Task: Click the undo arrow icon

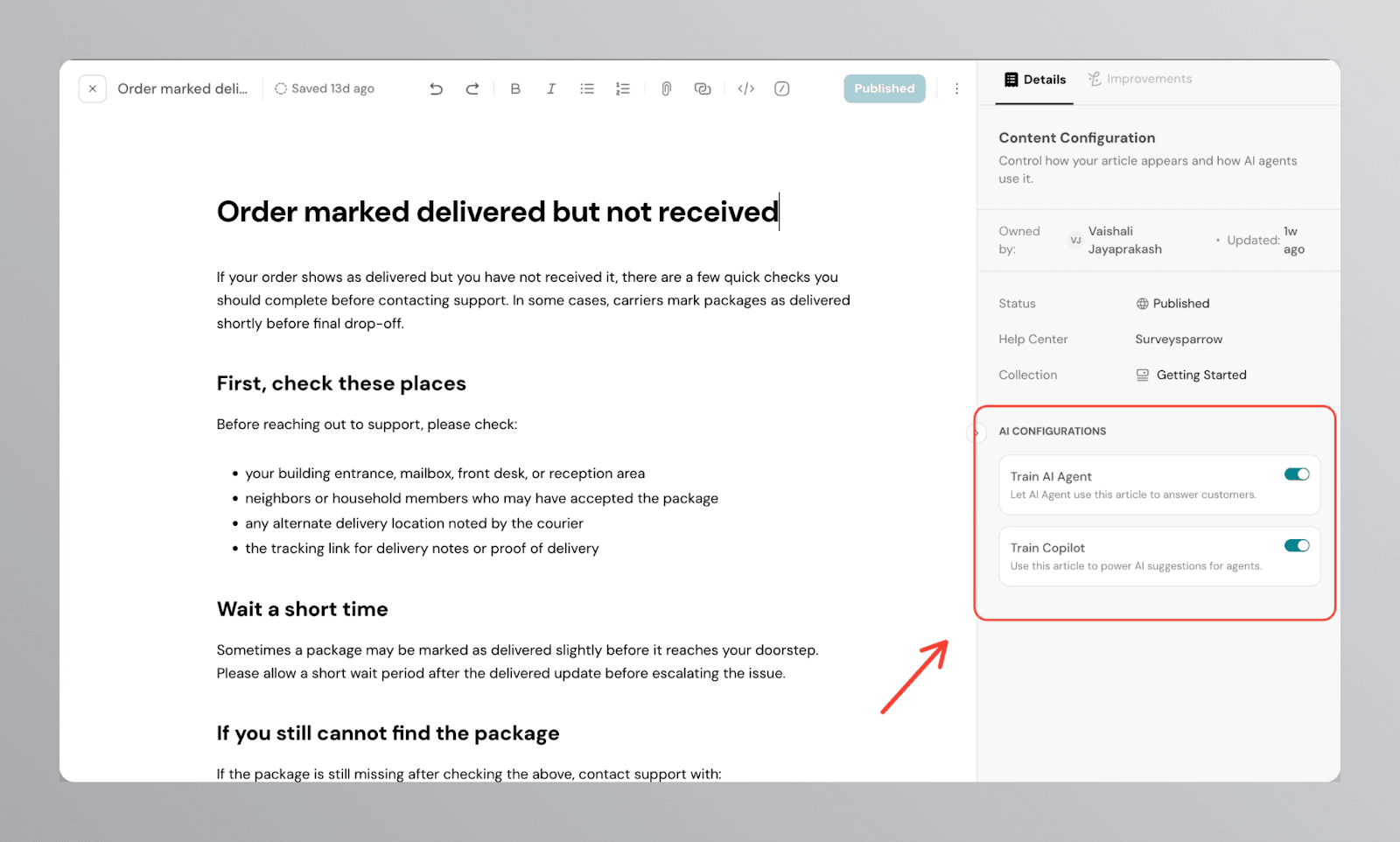Action: [x=436, y=88]
